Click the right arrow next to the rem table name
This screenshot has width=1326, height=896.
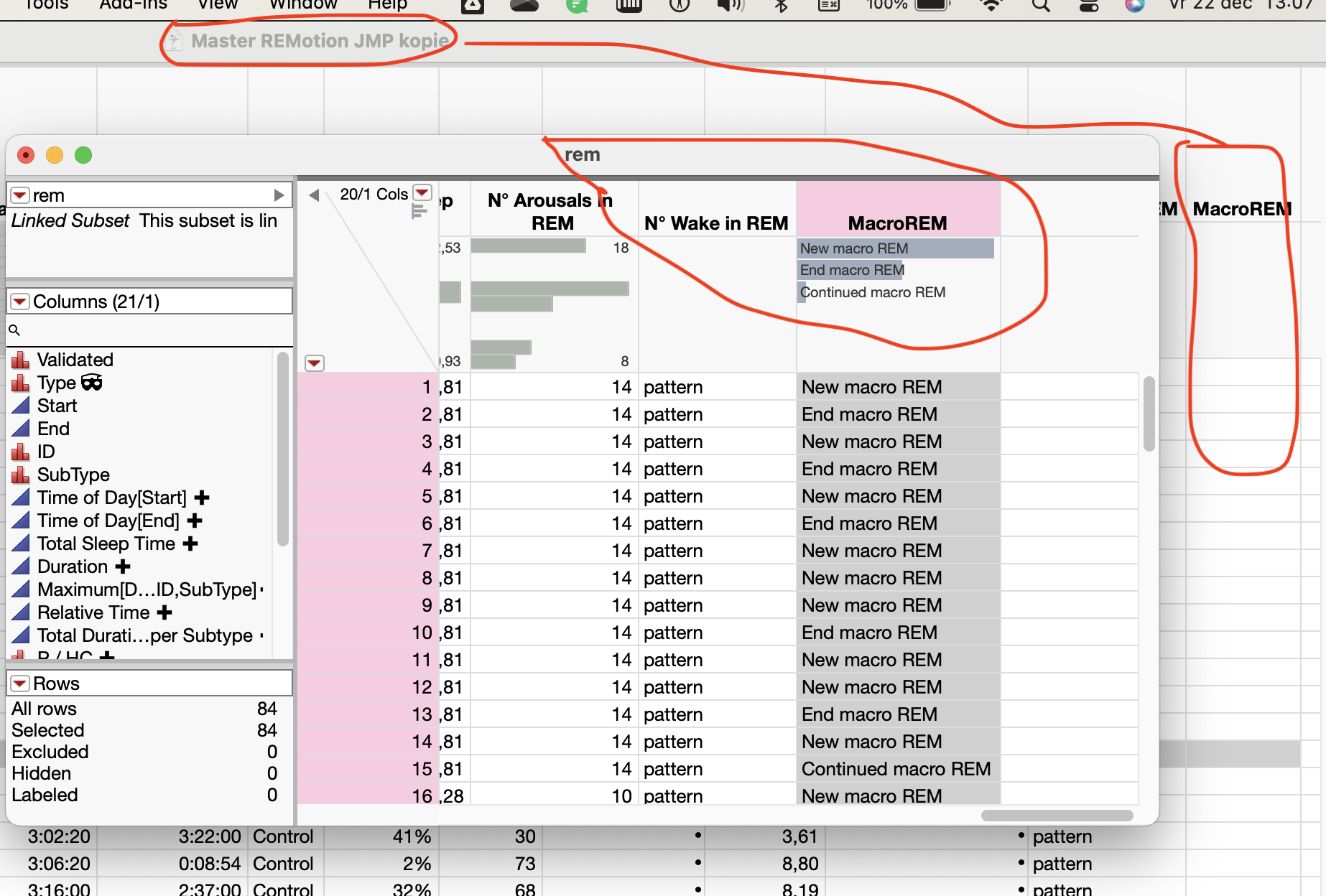(x=279, y=194)
